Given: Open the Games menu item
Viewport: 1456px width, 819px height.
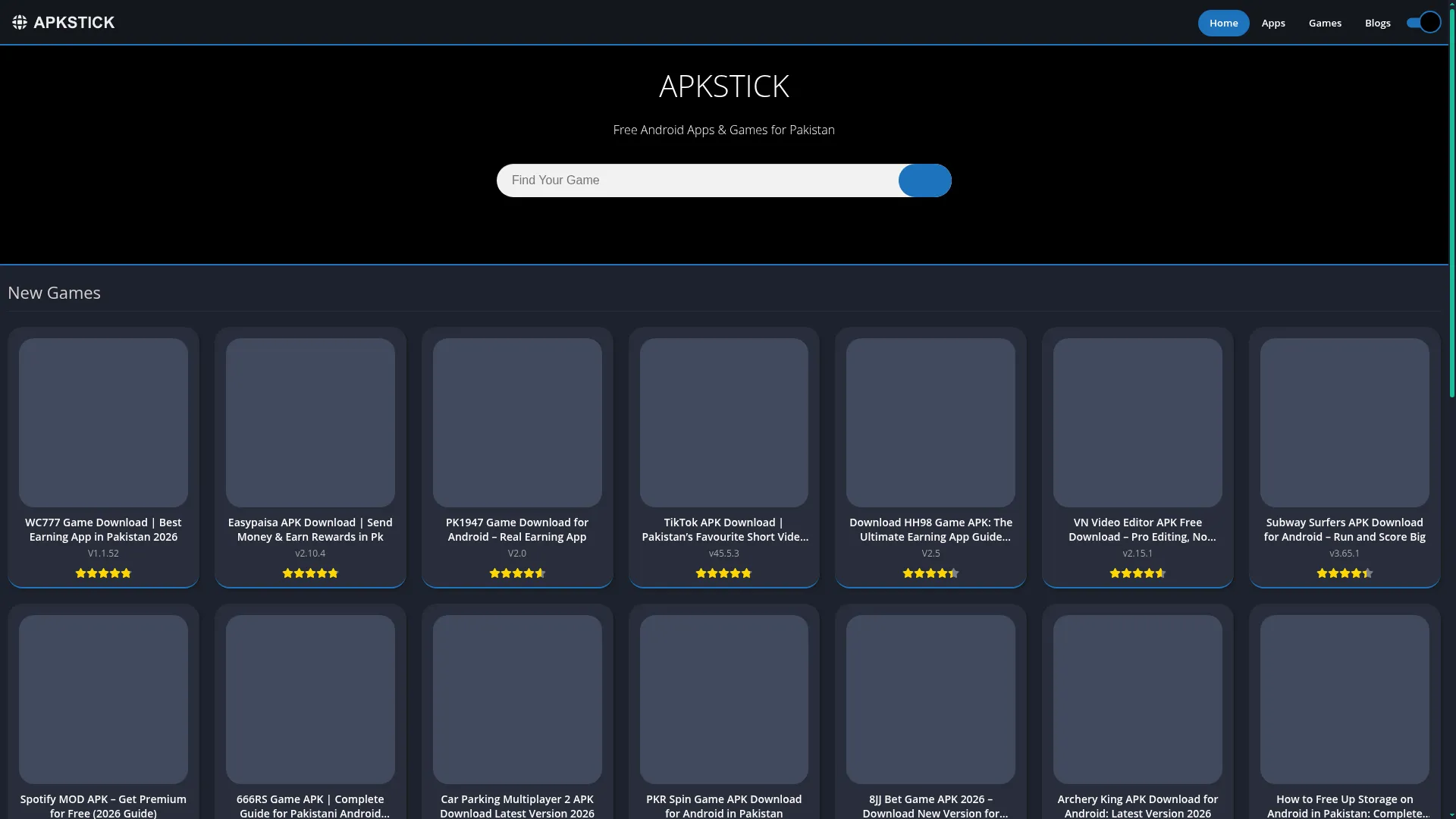Looking at the screenshot, I should pyautogui.click(x=1325, y=23).
